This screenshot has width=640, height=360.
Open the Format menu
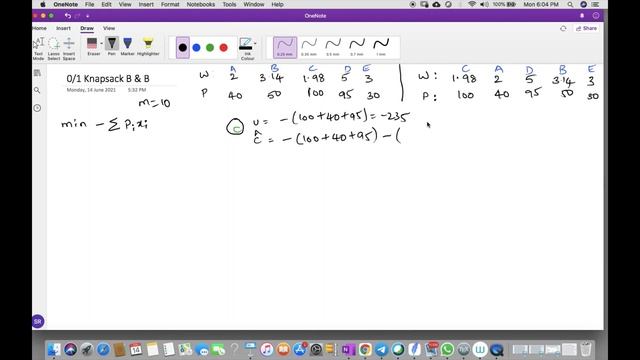coord(170,4)
